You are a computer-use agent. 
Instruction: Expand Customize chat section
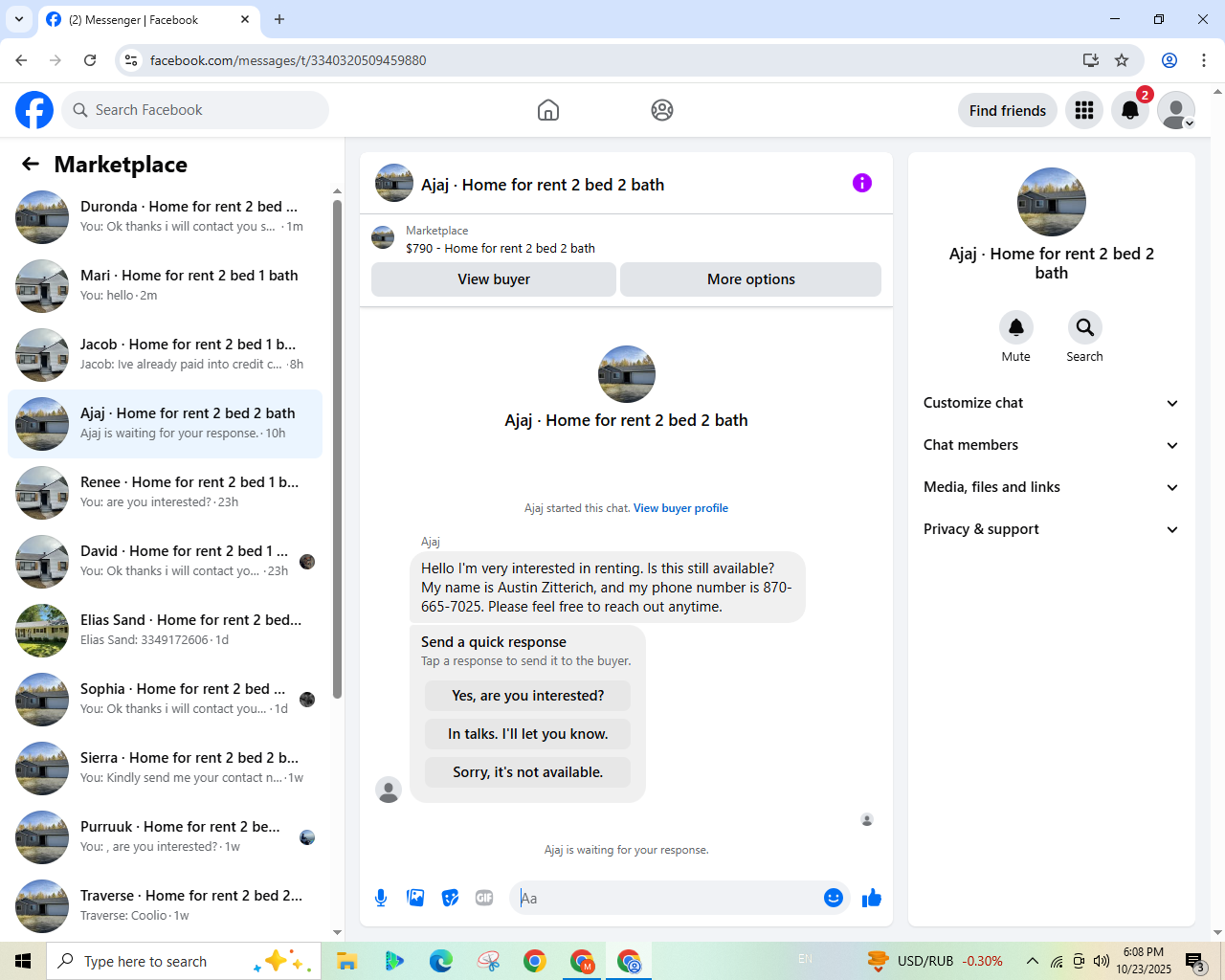(1051, 403)
